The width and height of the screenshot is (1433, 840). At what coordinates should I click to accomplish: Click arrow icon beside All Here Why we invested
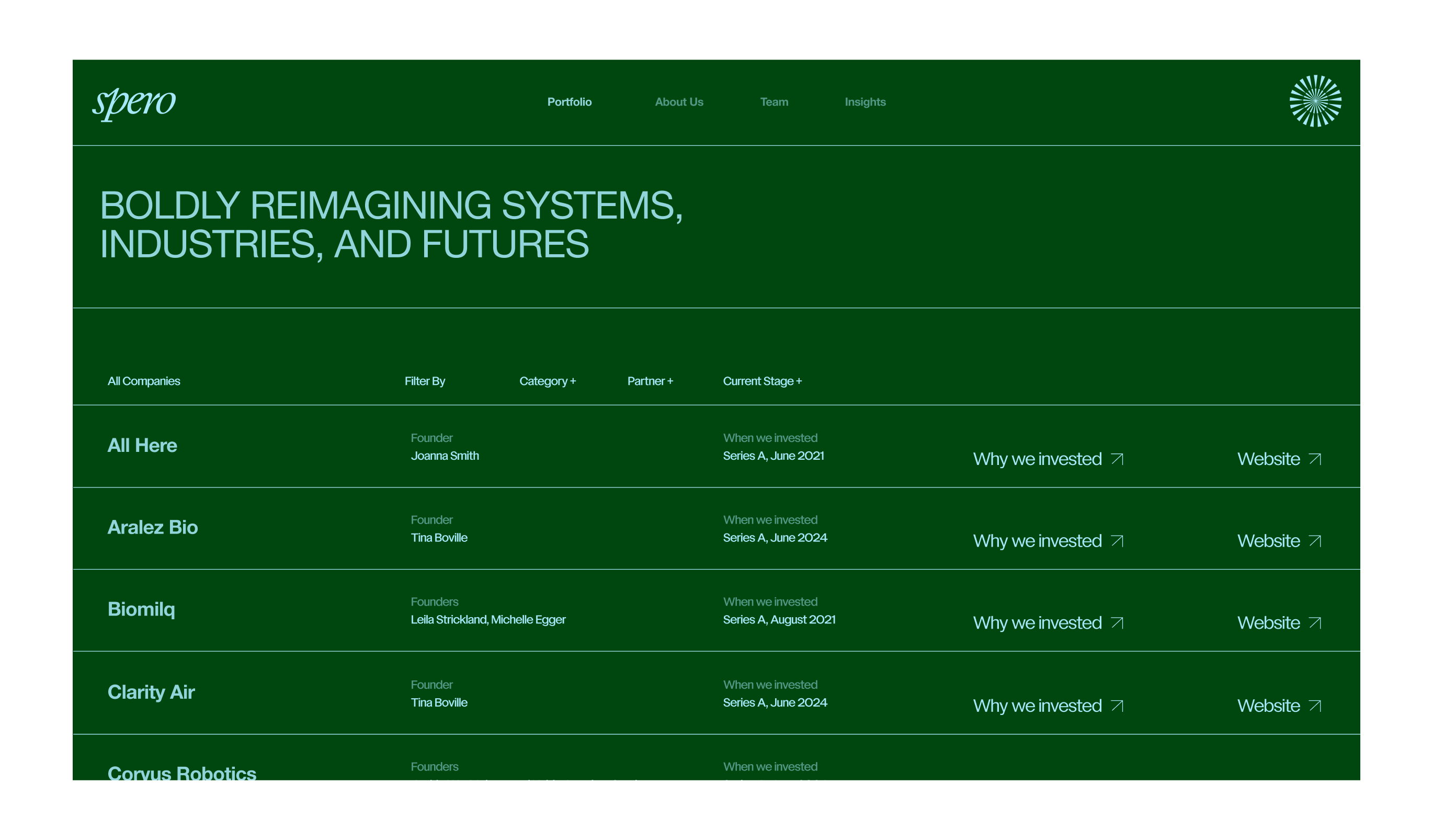[x=1117, y=459]
